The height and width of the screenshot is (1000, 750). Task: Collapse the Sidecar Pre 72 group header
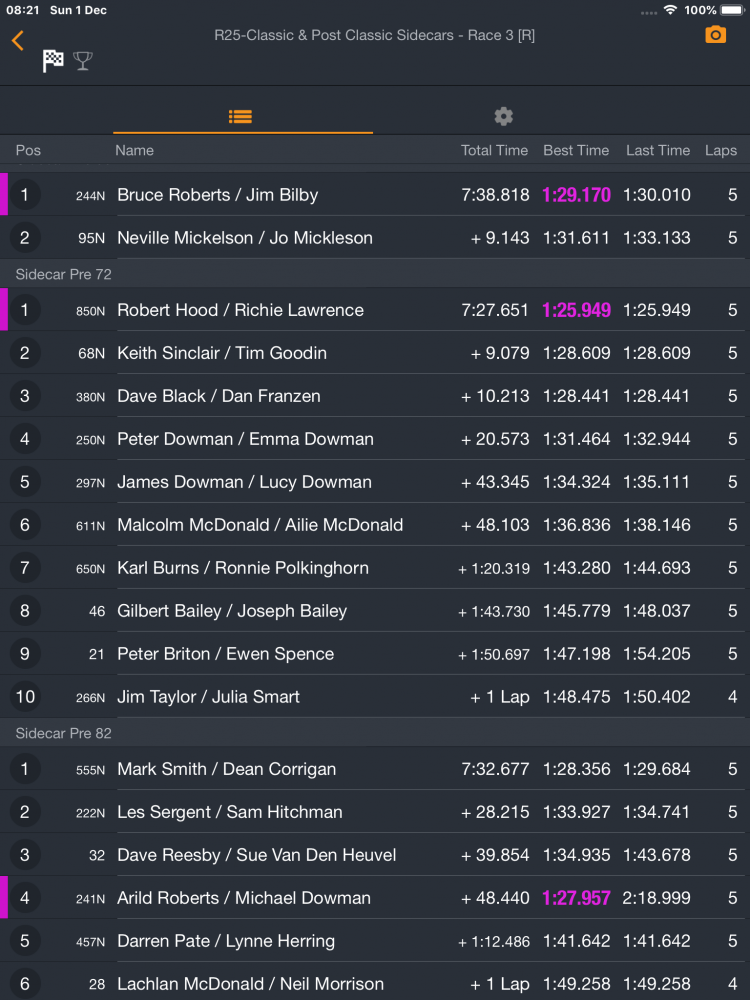point(63,273)
